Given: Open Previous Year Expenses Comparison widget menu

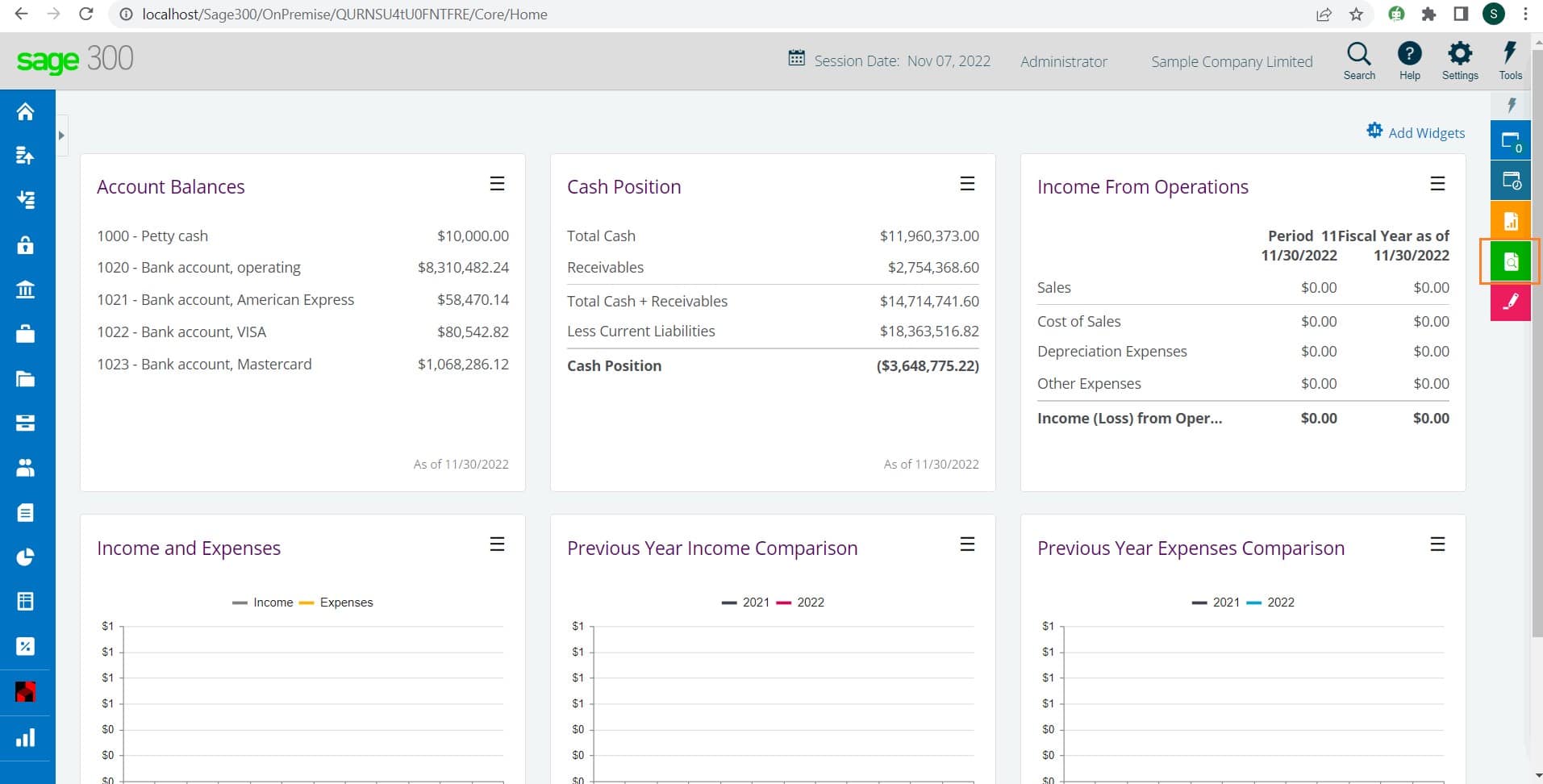Looking at the screenshot, I should point(1437,544).
